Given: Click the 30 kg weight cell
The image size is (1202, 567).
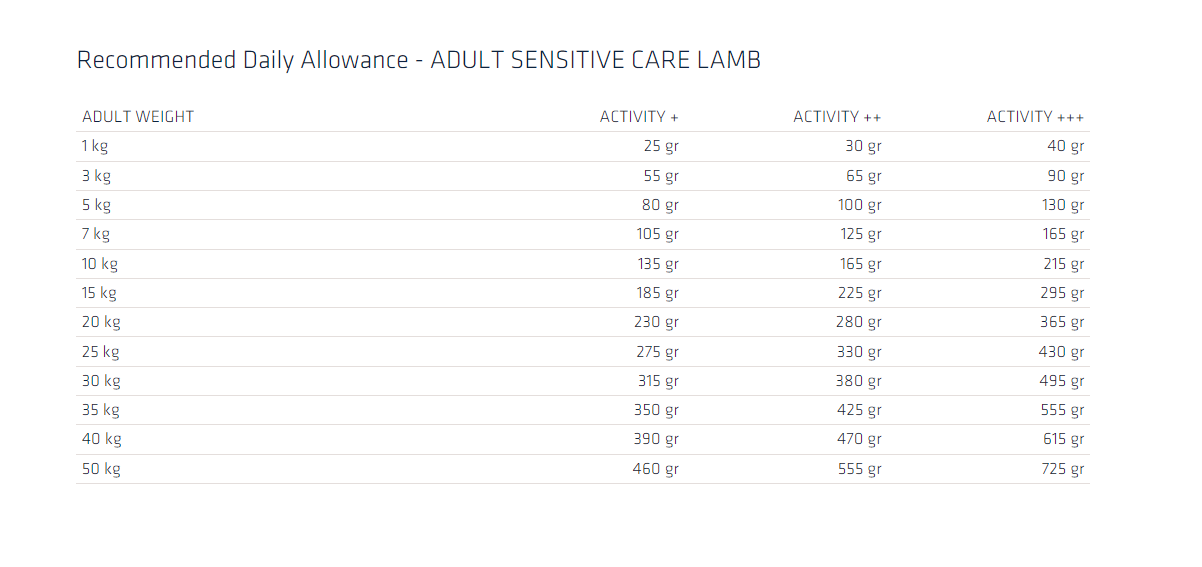Looking at the screenshot, I should pyautogui.click(x=101, y=381).
